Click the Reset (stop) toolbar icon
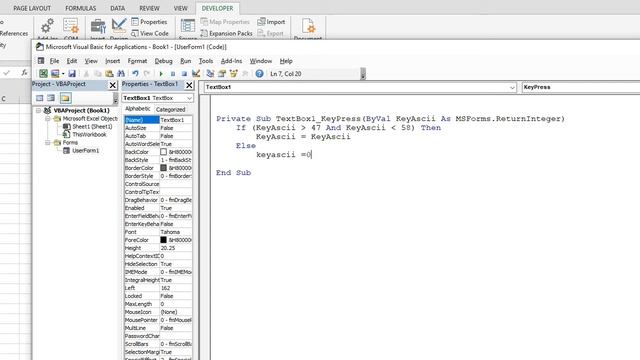Screen dimensions: 640x360 [184, 74]
